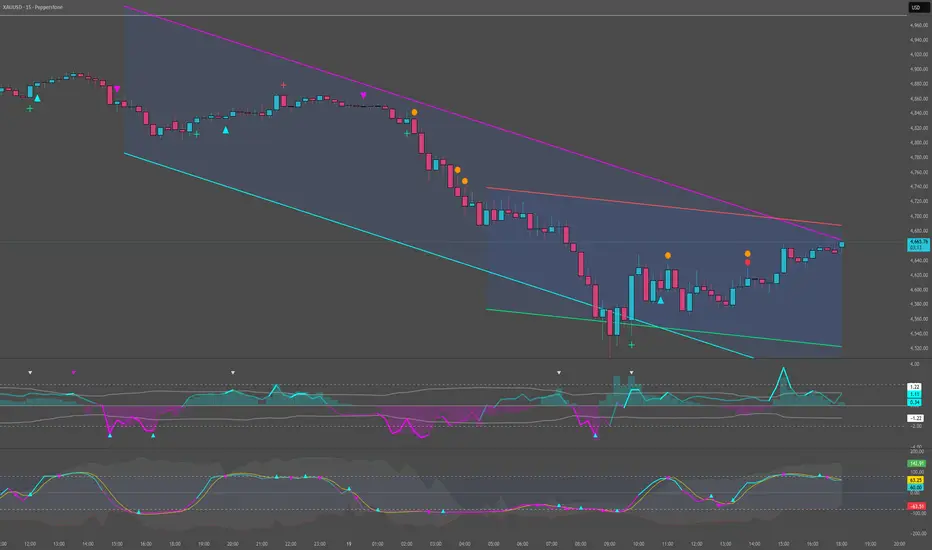This screenshot has width=932, height=550.
Task: Click orange dot above the red dot
Action: tap(747, 254)
